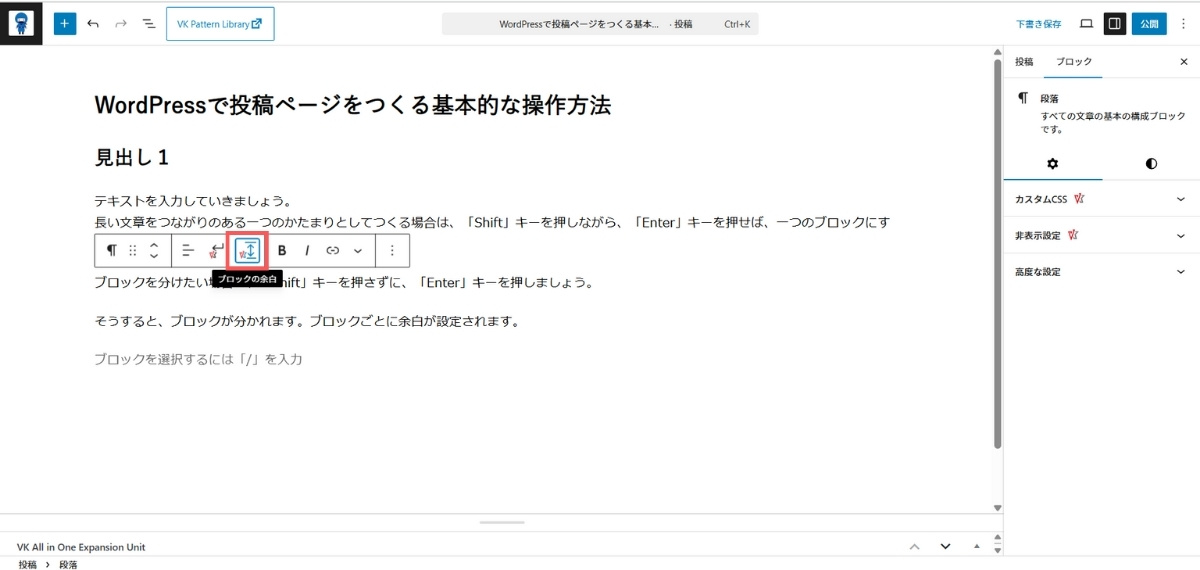
Task: Click the paragraph block type icon in toolbar
Action: (x=111, y=250)
